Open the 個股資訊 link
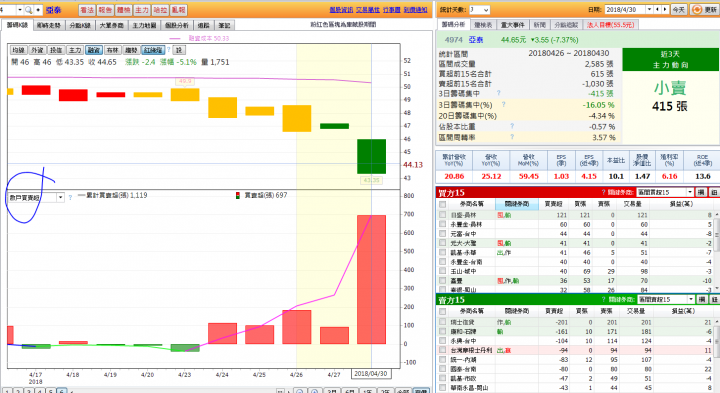Image resolution: width=720 pixels, height=393 pixels. tap(341, 10)
